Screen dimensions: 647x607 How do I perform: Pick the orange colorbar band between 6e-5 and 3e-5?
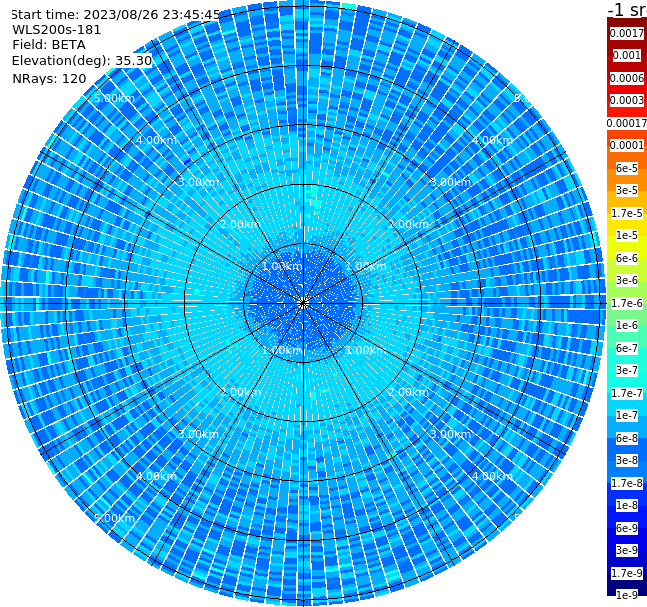point(627,179)
